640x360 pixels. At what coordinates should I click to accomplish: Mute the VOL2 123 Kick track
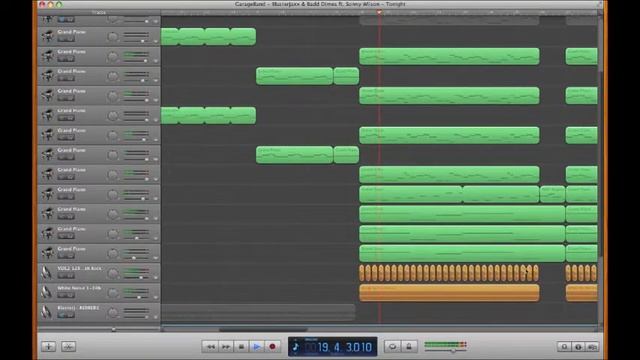pos(62,276)
